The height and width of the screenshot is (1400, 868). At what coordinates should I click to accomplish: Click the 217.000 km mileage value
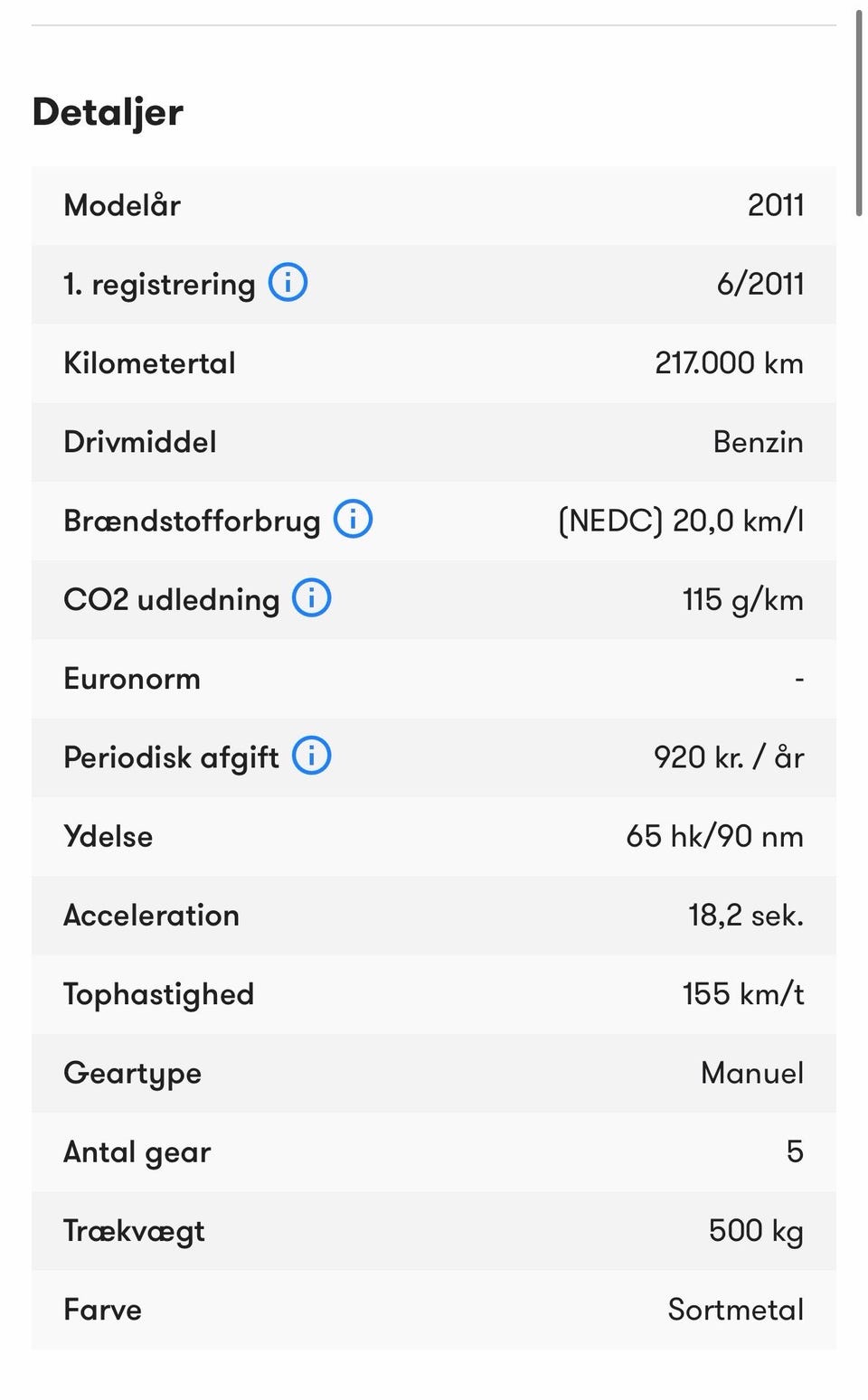(729, 363)
